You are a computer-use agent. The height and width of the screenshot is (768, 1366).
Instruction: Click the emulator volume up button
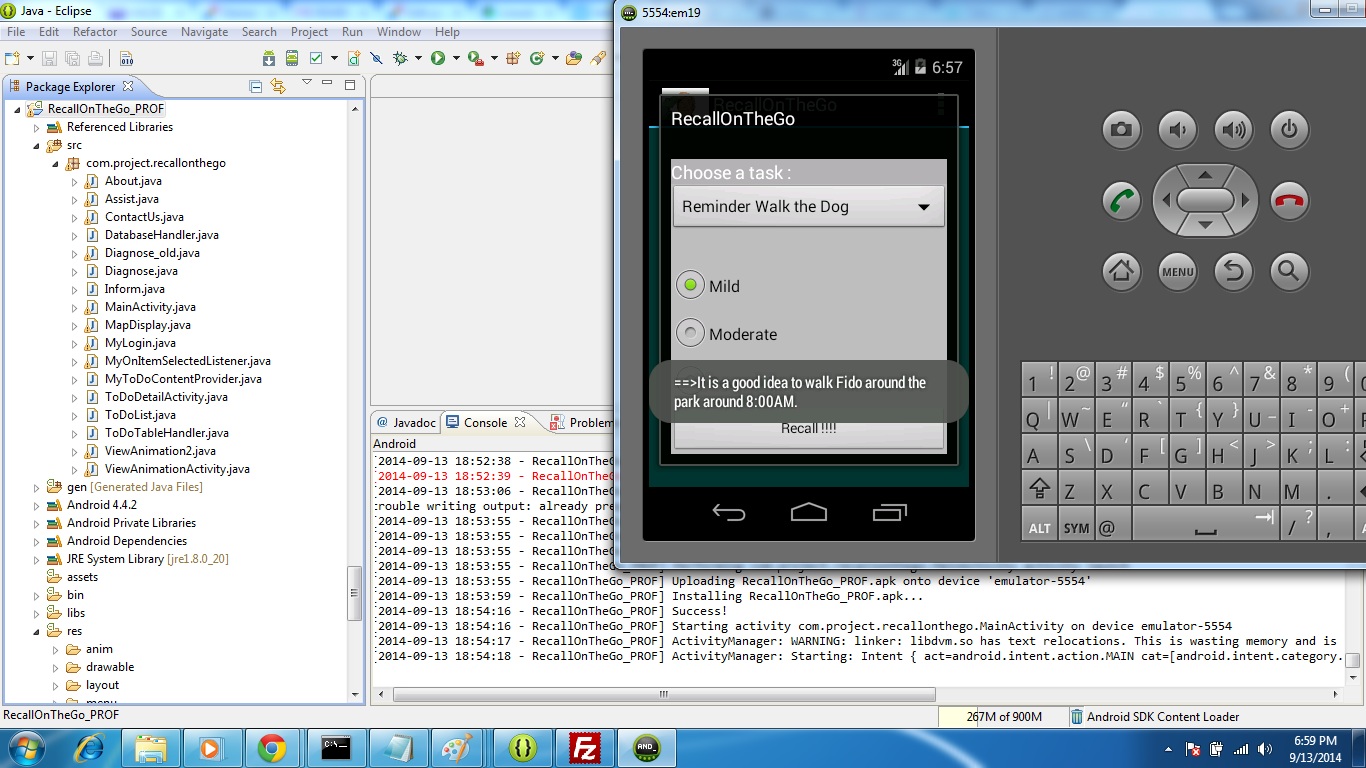click(x=1234, y=129)
